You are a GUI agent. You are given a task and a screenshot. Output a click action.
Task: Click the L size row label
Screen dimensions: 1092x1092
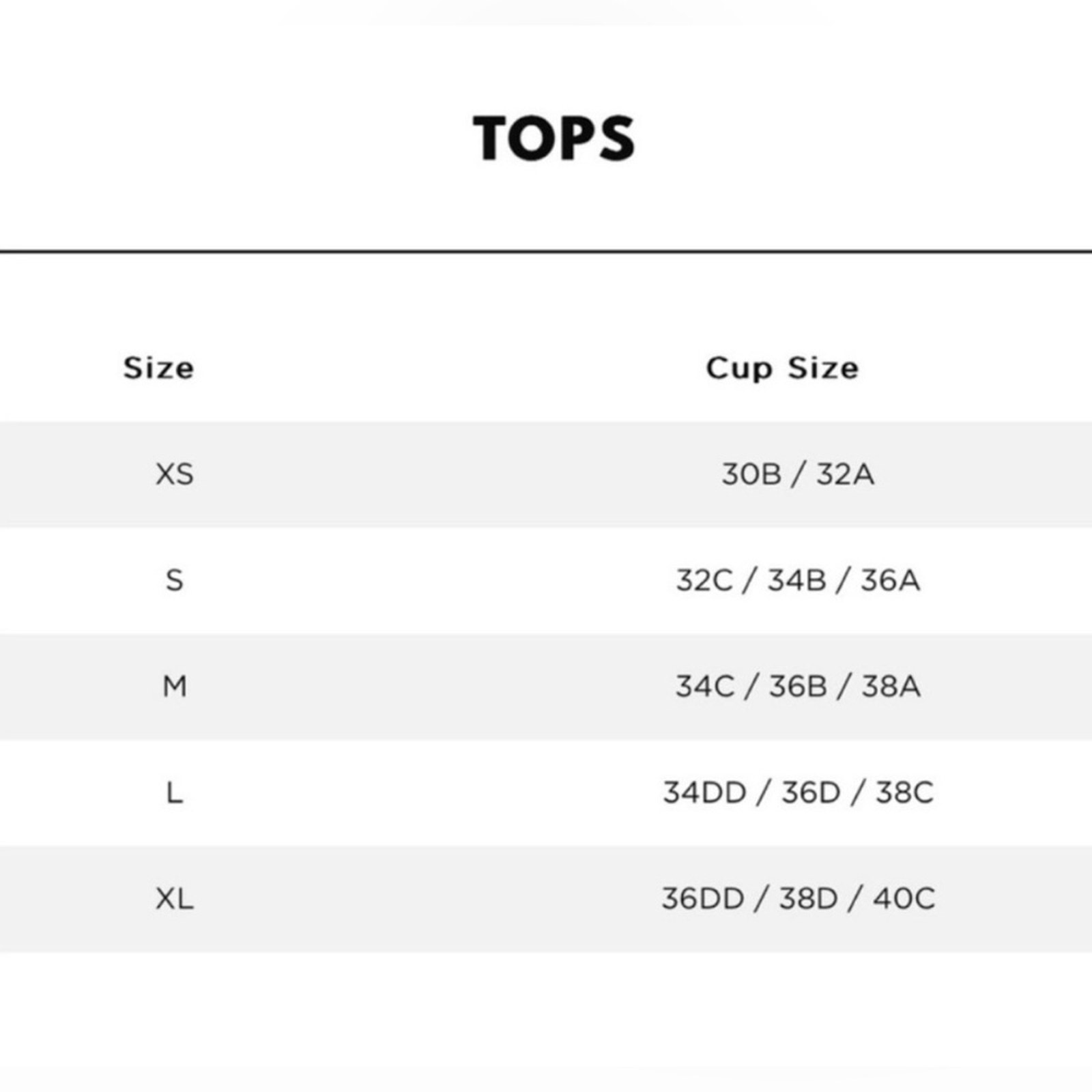coord(175,792)
